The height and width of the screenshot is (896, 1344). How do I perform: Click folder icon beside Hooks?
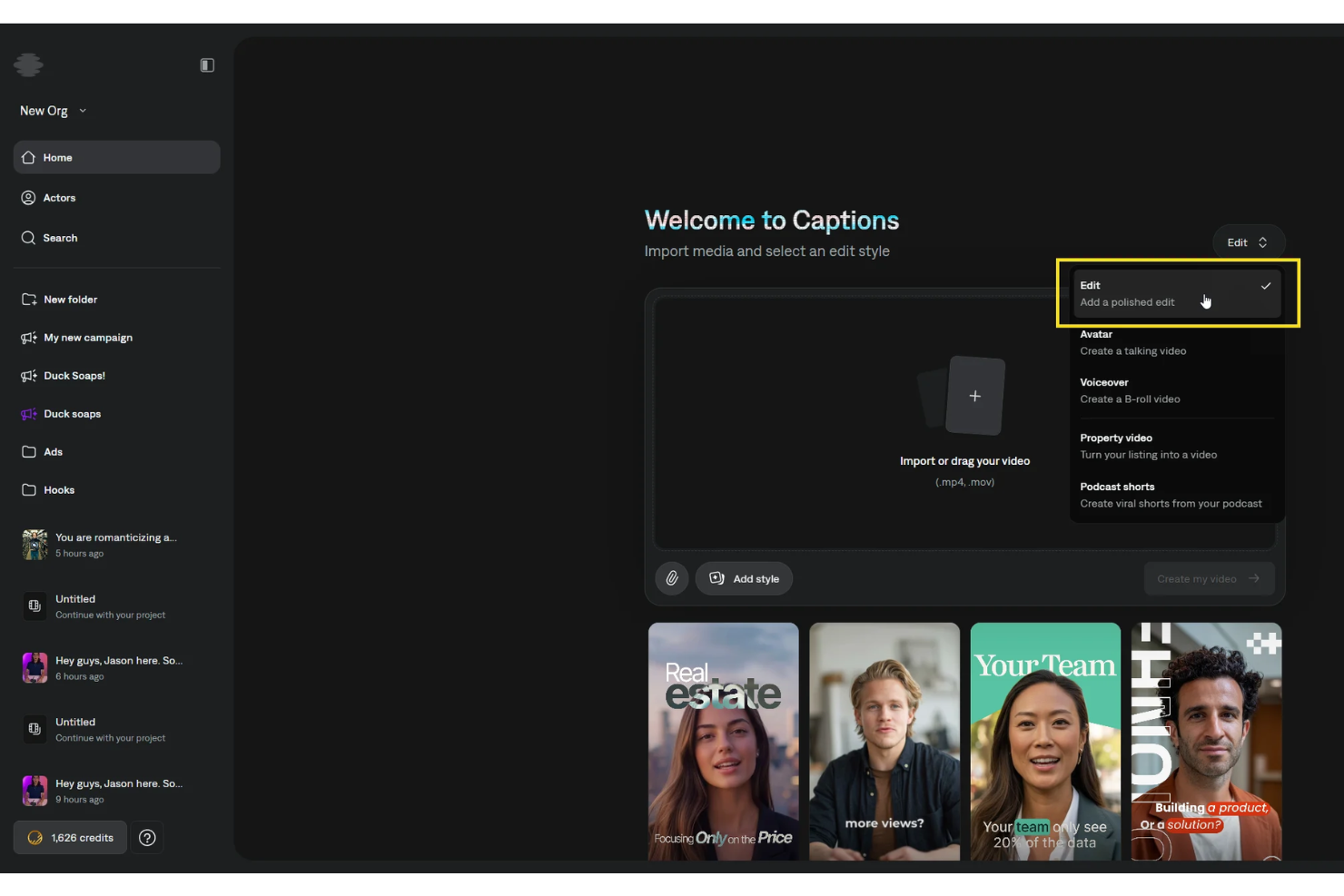(x=29, y=490)
